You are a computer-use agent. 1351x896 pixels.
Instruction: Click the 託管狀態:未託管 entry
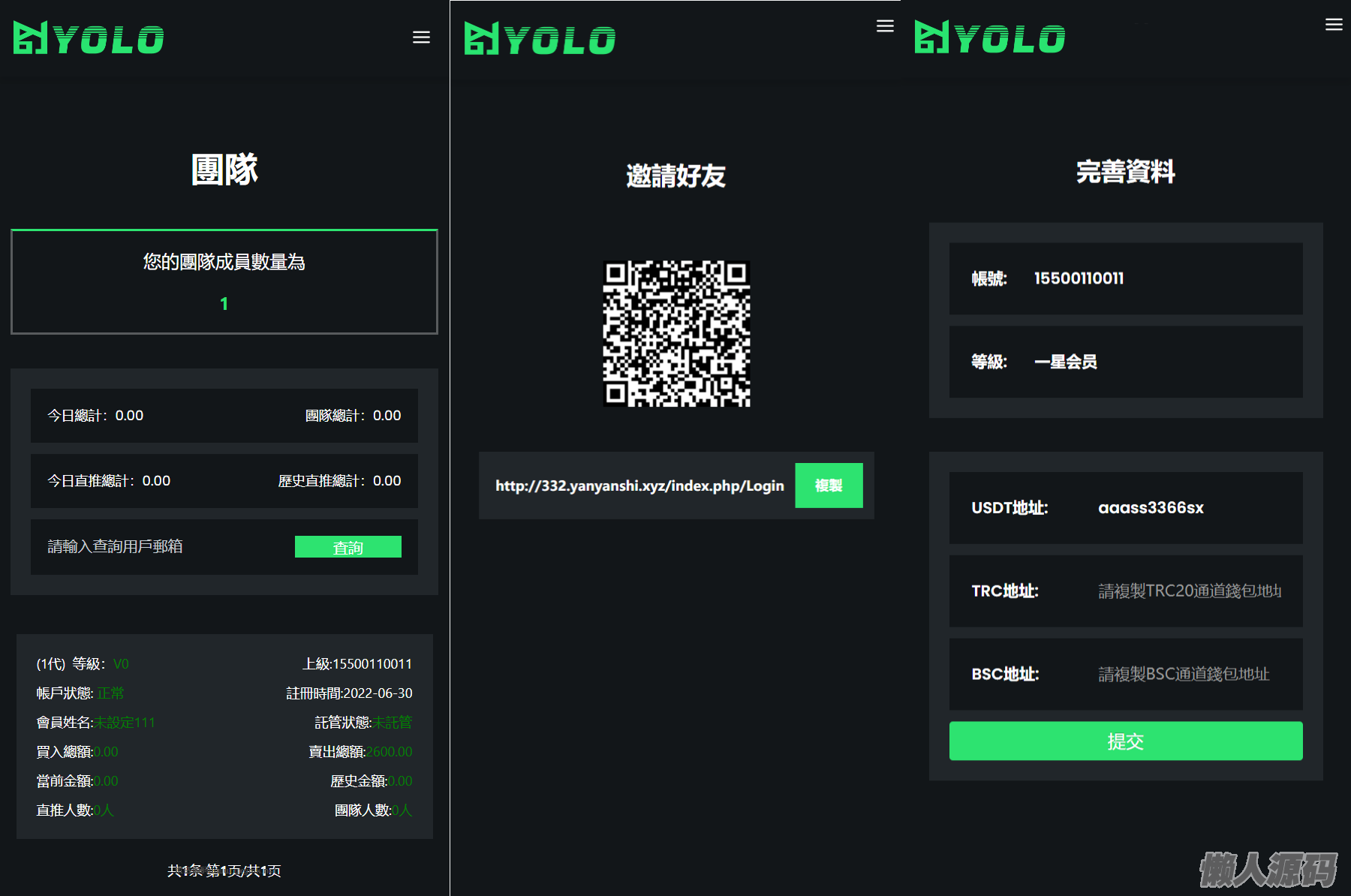tap(363, 723)
